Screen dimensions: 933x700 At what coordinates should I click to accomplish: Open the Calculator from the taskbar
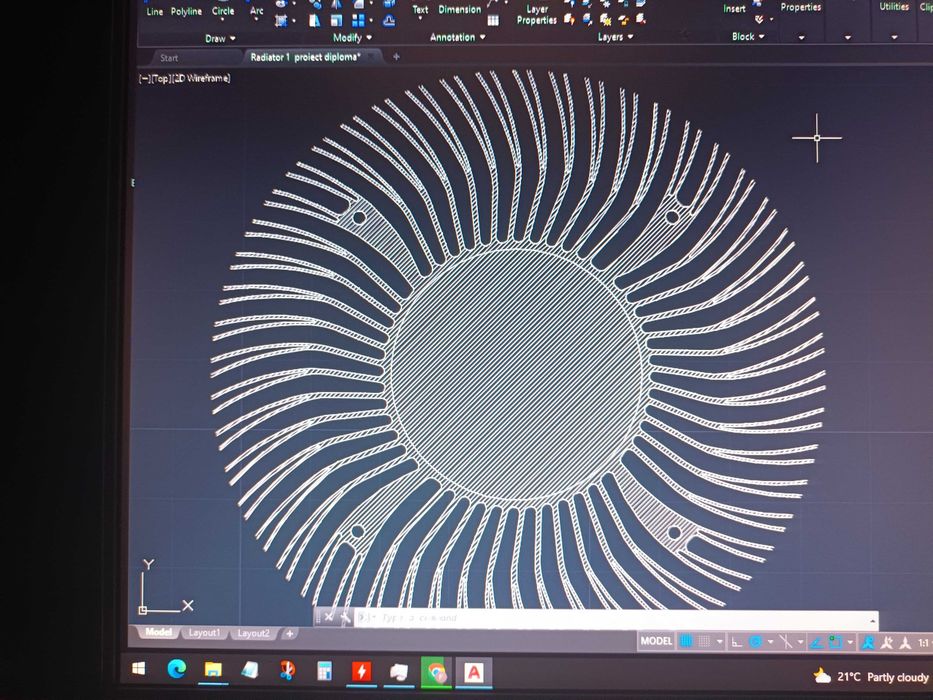pos(324,671)
